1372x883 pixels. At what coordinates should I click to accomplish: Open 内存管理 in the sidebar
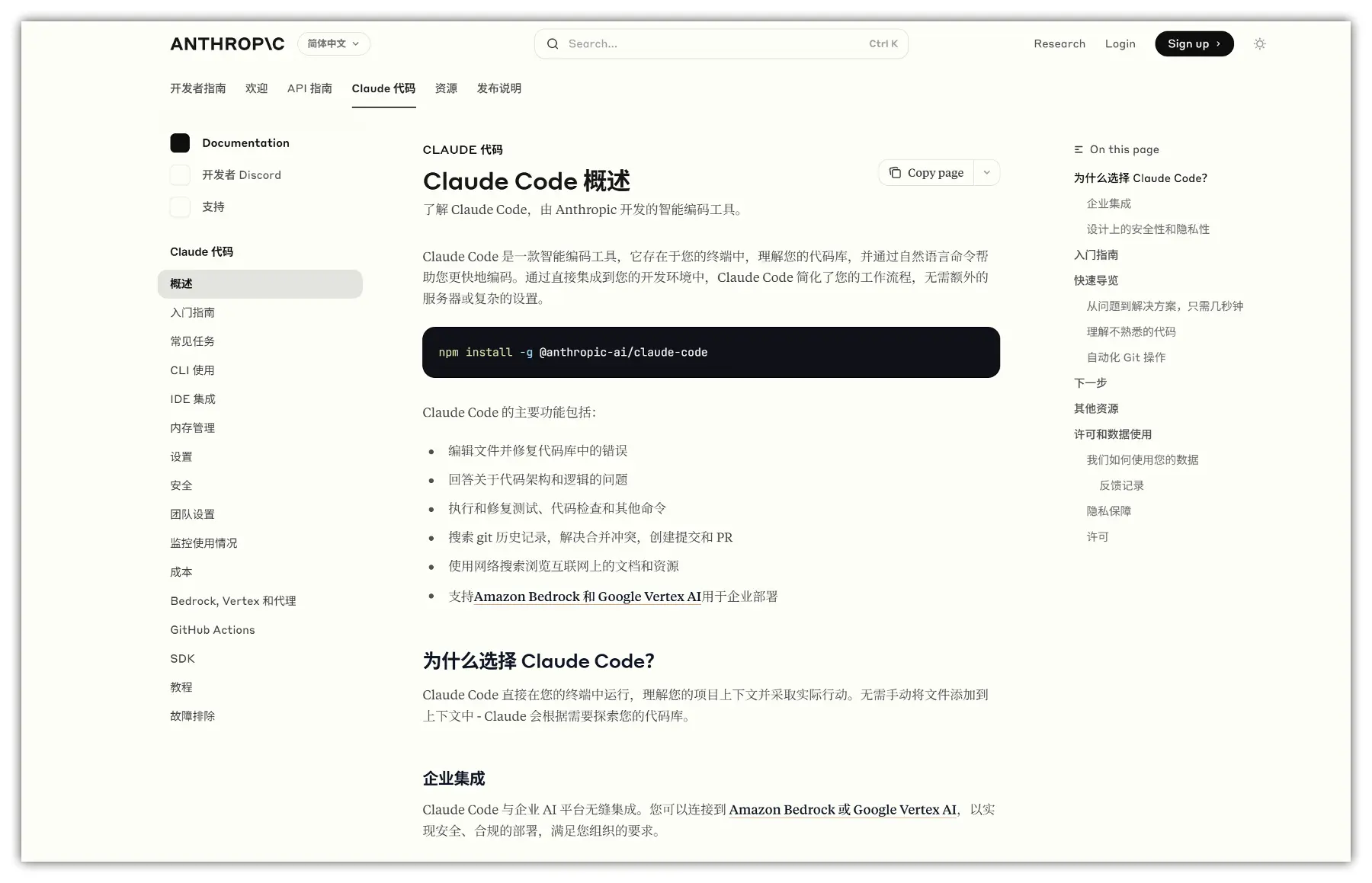coord(193,428)
